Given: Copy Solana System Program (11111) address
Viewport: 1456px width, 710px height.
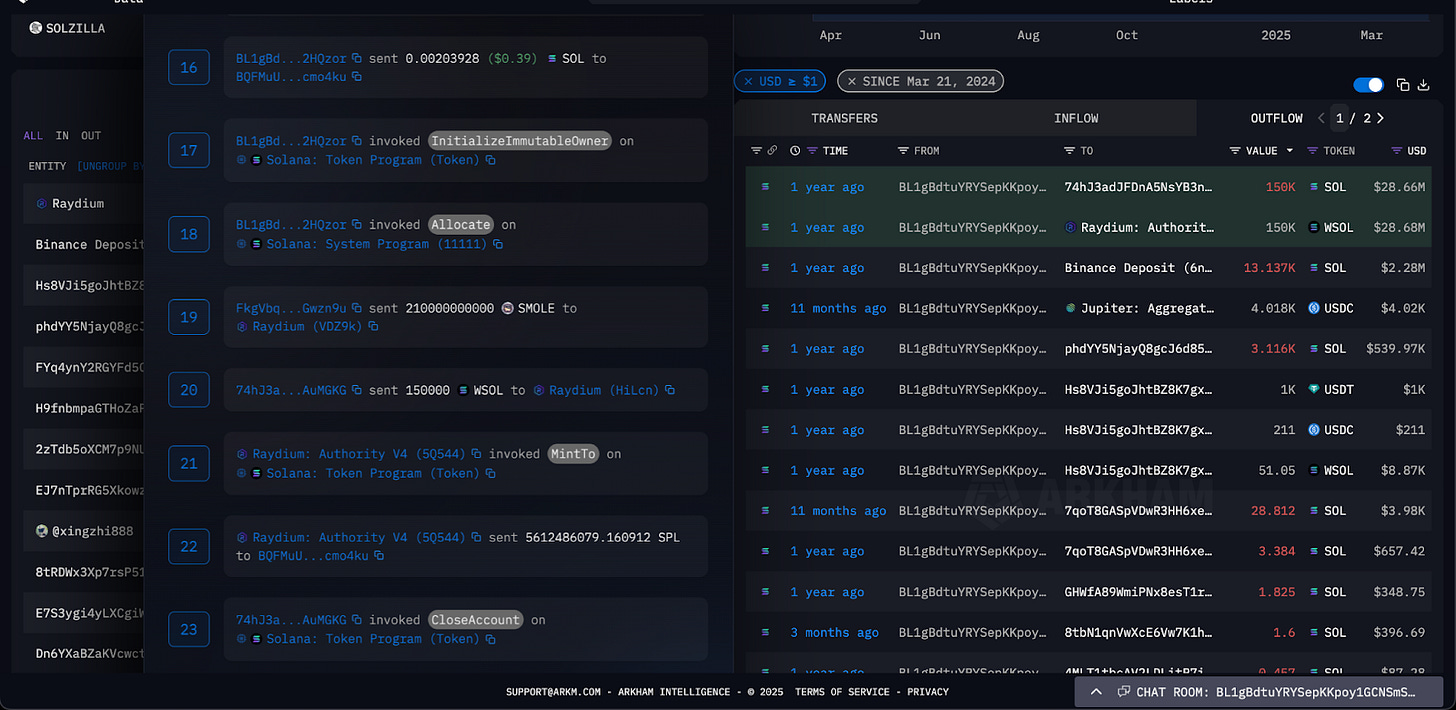Looking at the screenshot, I should click(x=497, y=244).
